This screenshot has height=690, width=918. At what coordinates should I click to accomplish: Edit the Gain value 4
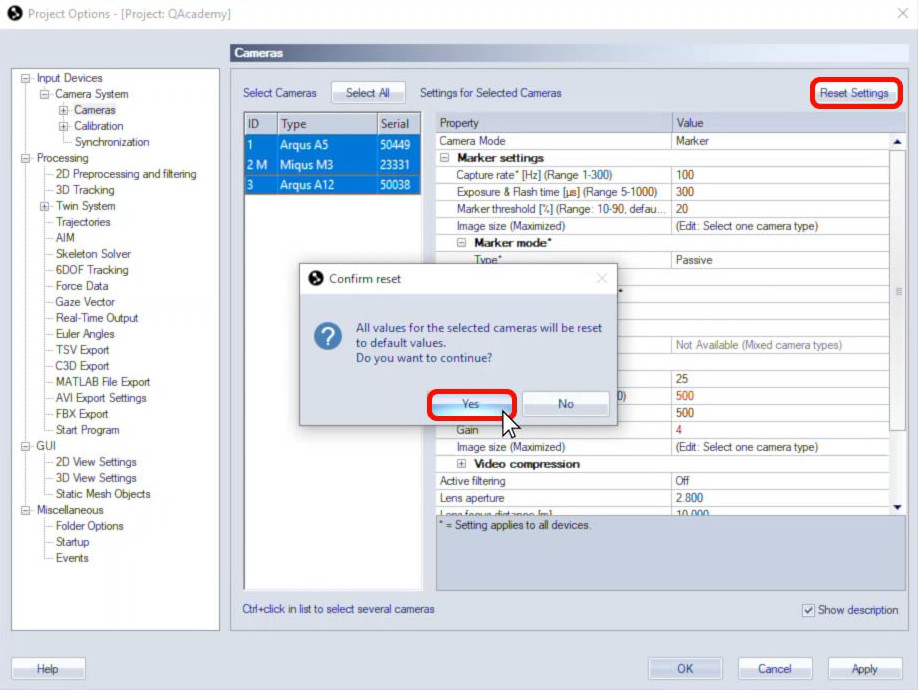(x=780, y=430)
